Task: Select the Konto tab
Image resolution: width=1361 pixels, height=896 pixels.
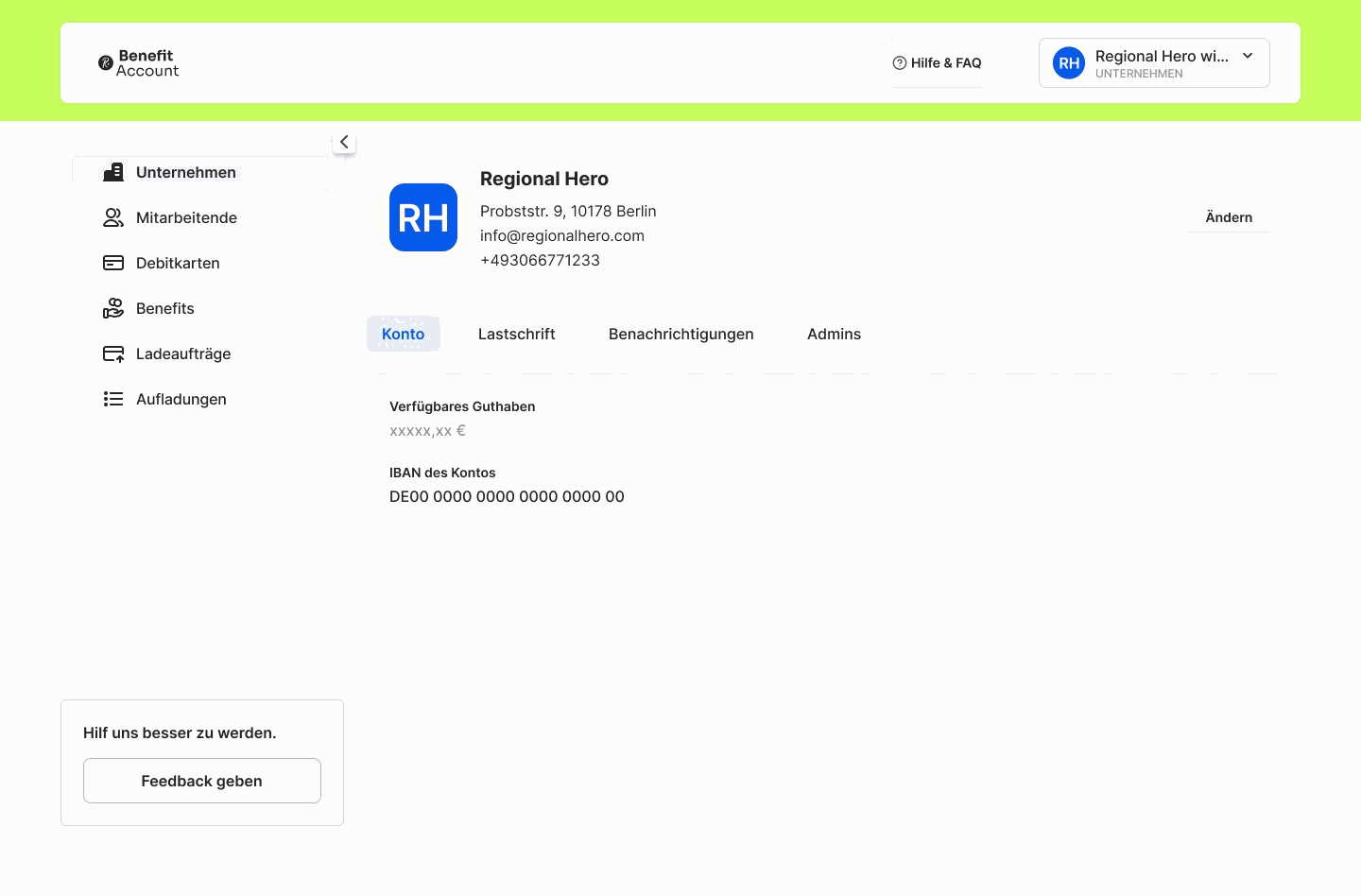Action: (404, 334)
